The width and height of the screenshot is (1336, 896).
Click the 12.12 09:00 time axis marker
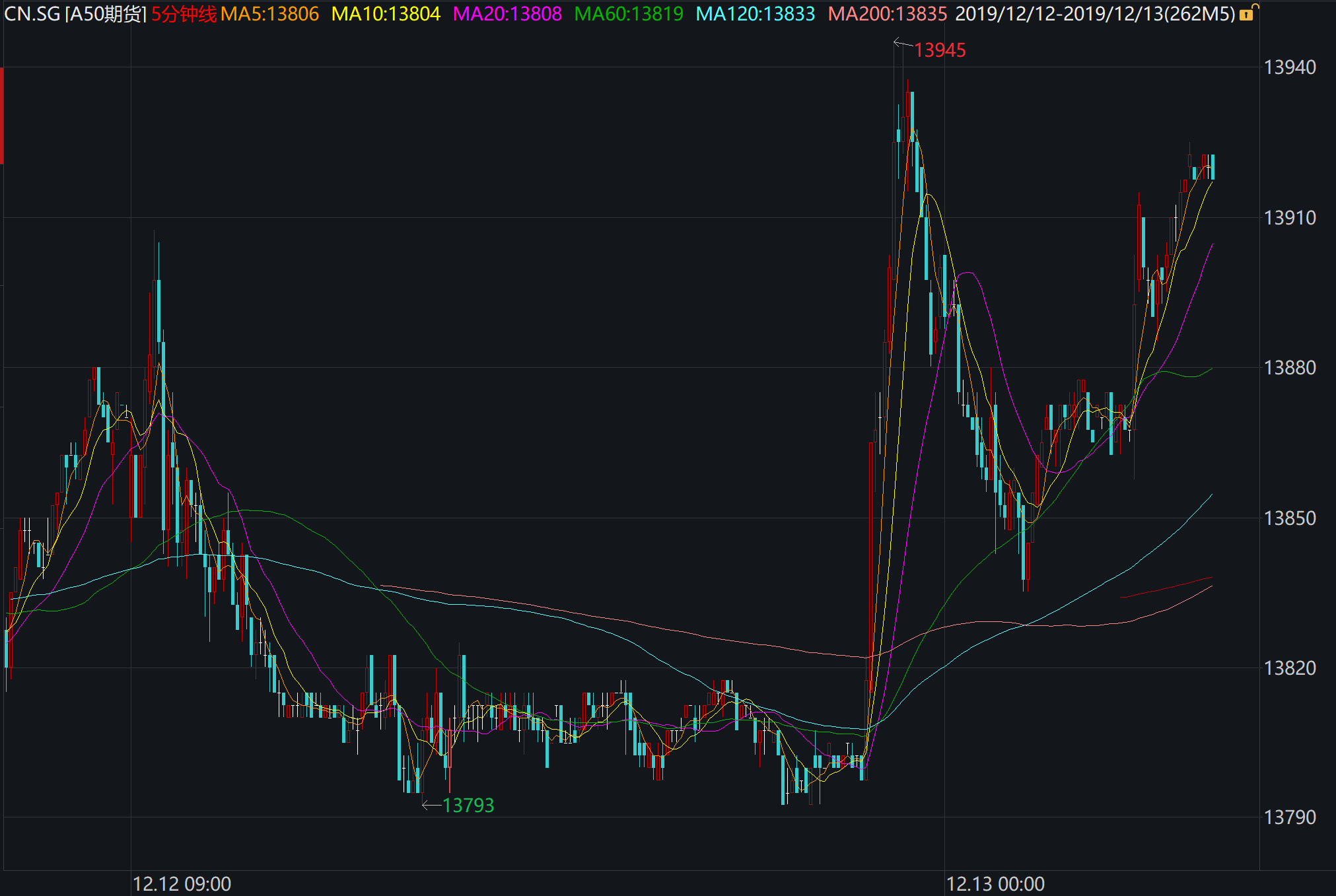tap(182, 883)
